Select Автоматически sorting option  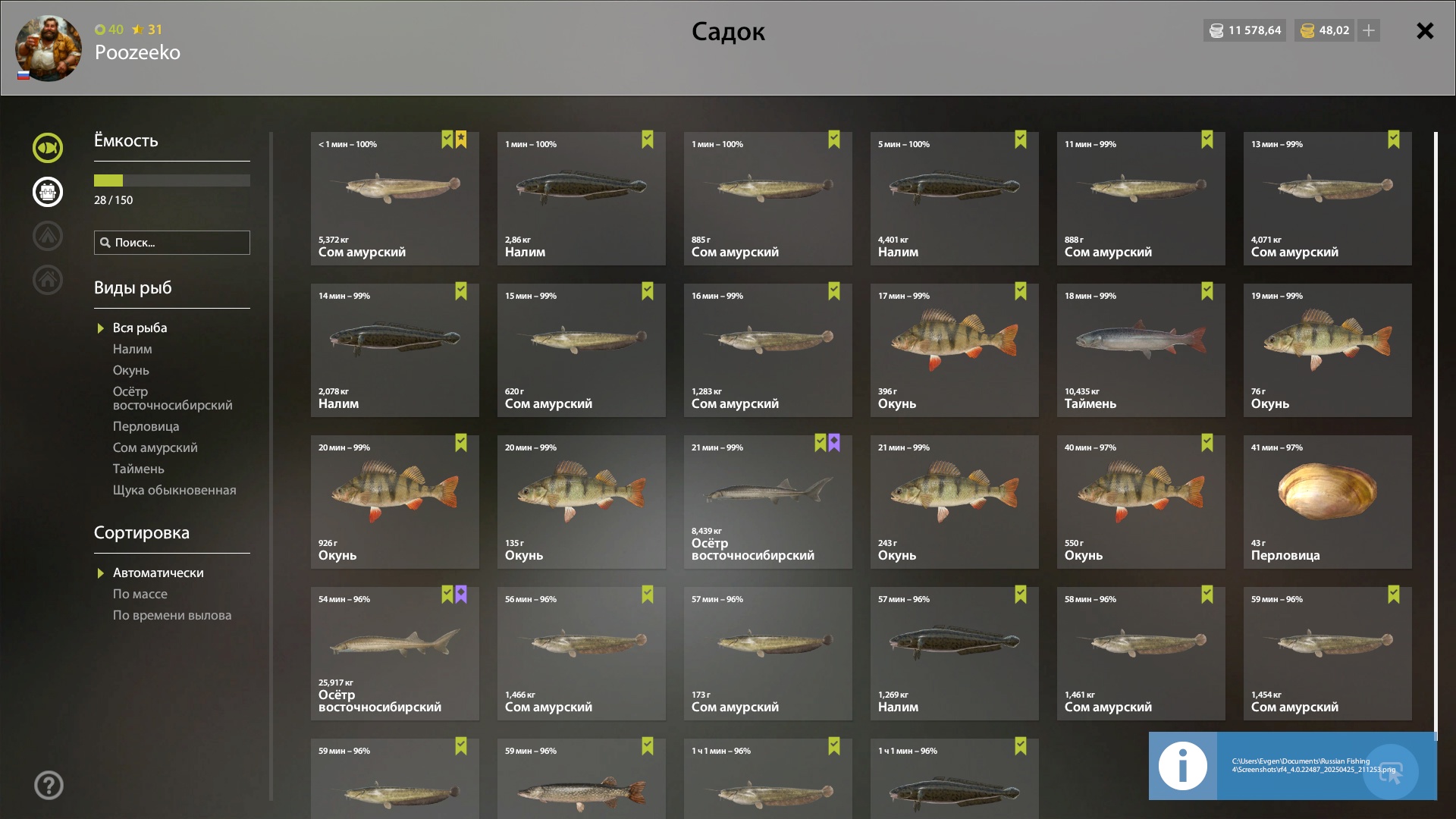point(158,573)
